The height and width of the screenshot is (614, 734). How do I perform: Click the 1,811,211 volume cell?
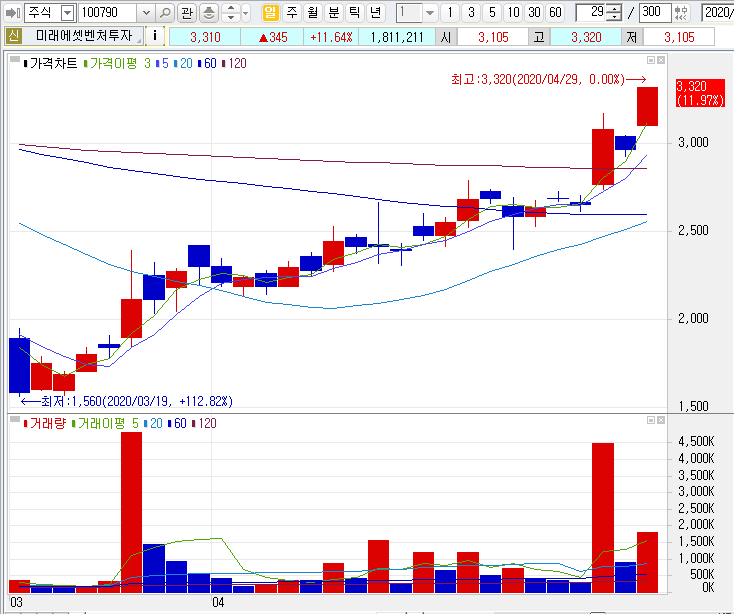397,37
